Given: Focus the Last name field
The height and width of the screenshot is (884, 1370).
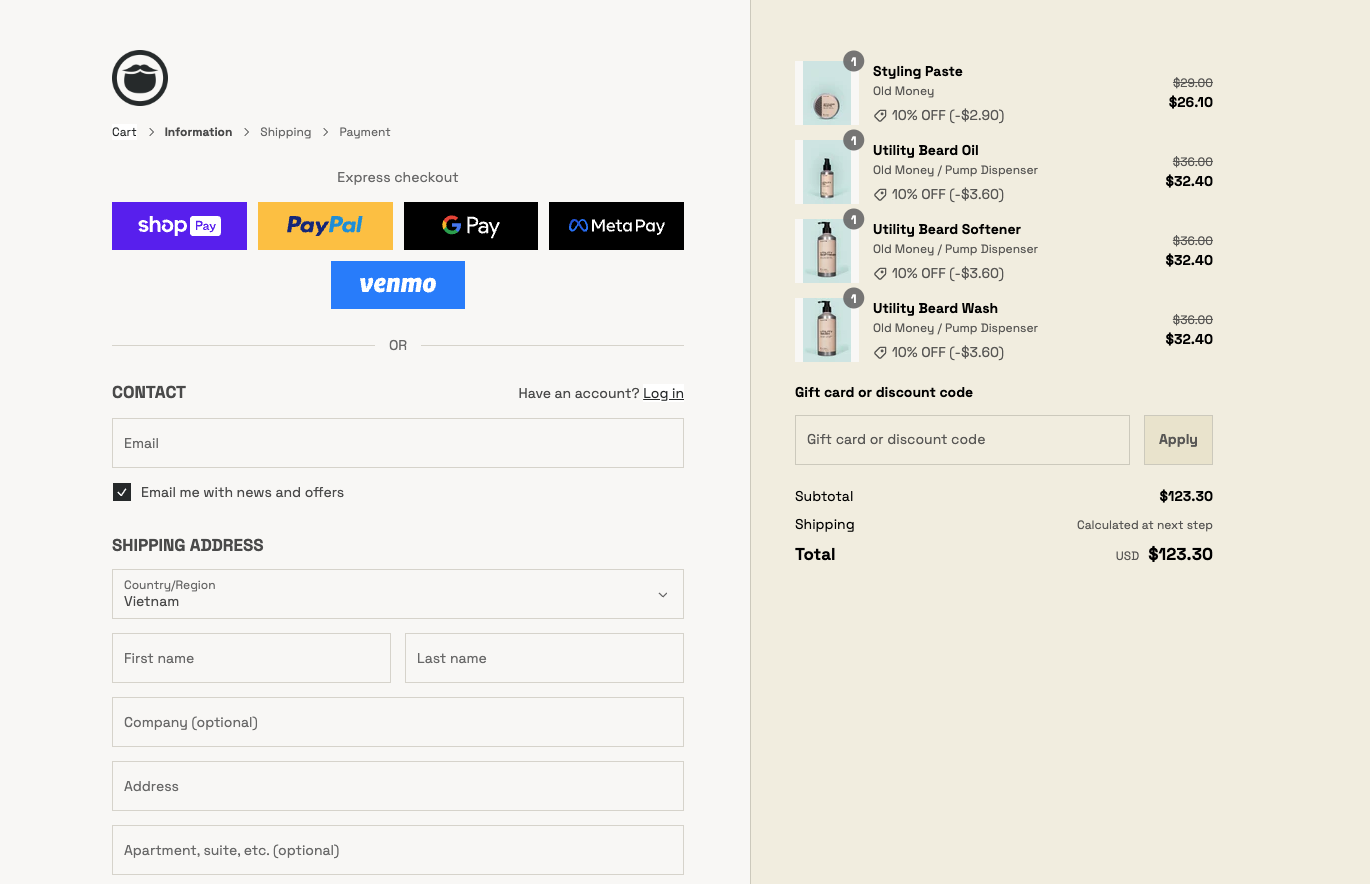Looking at the screenshot, I should click(544, 658).
